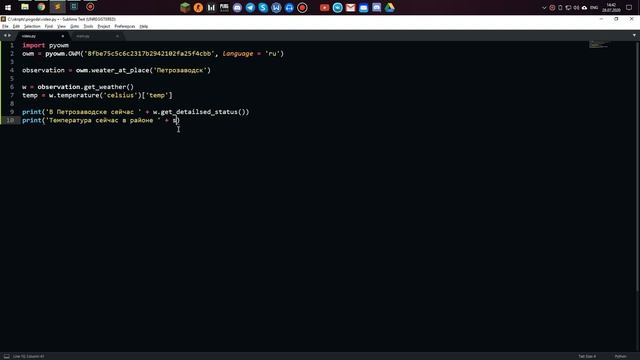Viewport: 640px width, 360px height.
Task: Open the volume control in system tray
Action: click(x=576, y=7)
